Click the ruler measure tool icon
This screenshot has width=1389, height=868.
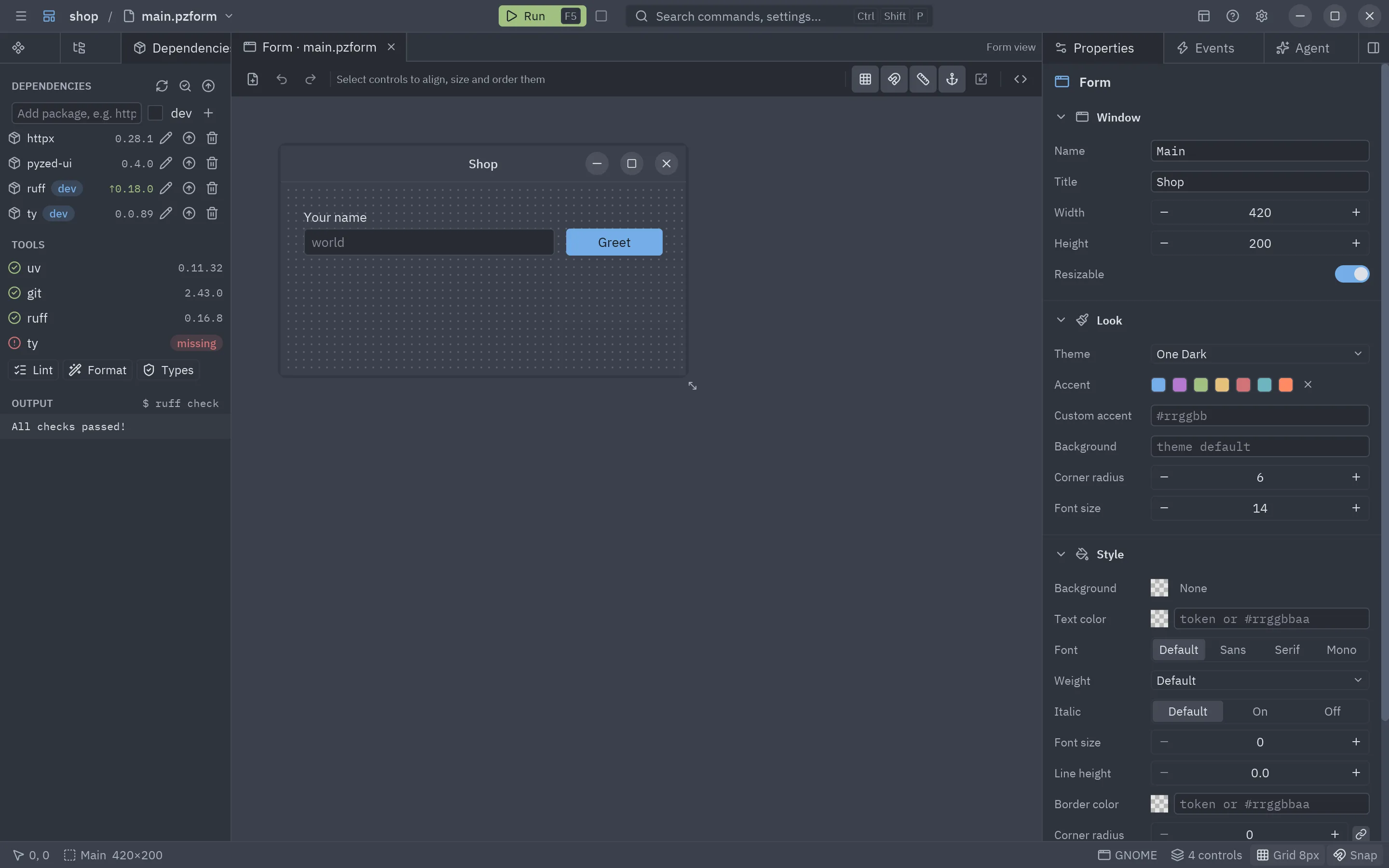point(923,79)
